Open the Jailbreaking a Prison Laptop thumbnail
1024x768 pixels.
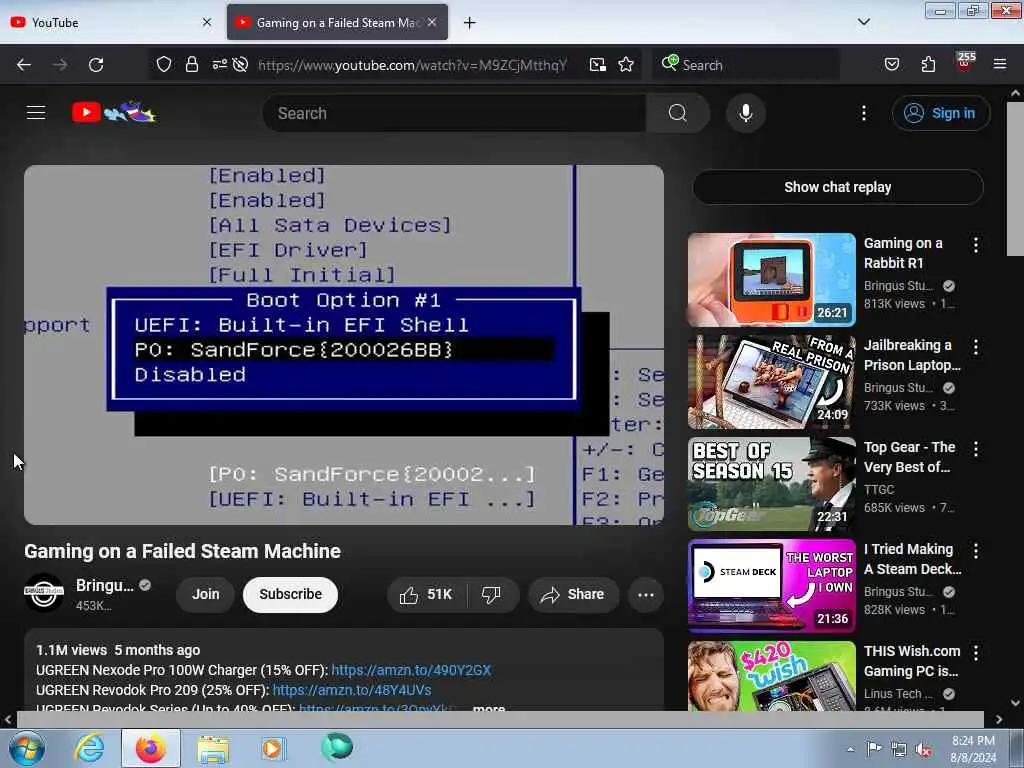[x=771, y=382]
